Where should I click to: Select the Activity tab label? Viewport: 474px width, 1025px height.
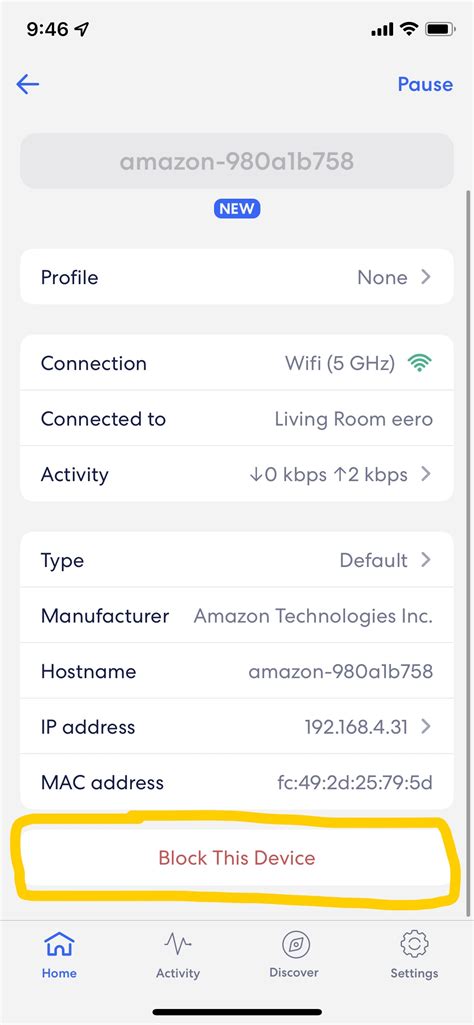pos(177,973)
